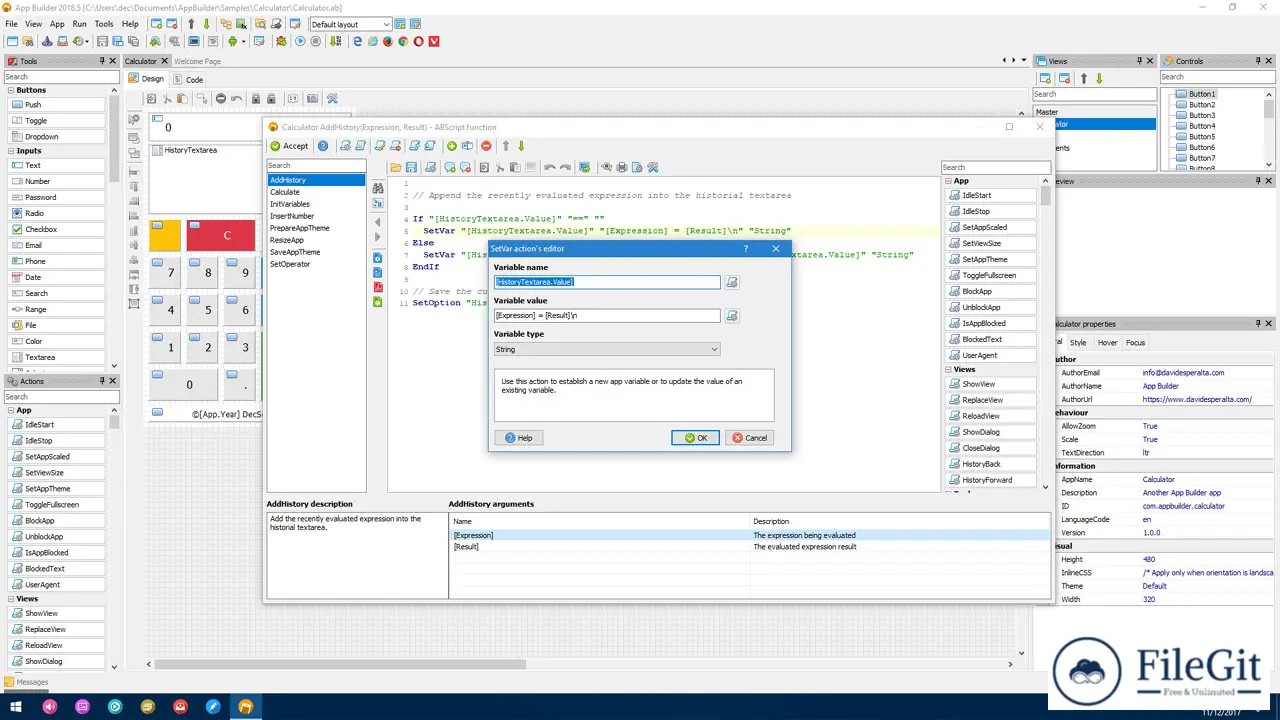The height and width of the screenshot is (720, 1280).
Task: Click Help in SetVar editor
Action: coord(518,438)
